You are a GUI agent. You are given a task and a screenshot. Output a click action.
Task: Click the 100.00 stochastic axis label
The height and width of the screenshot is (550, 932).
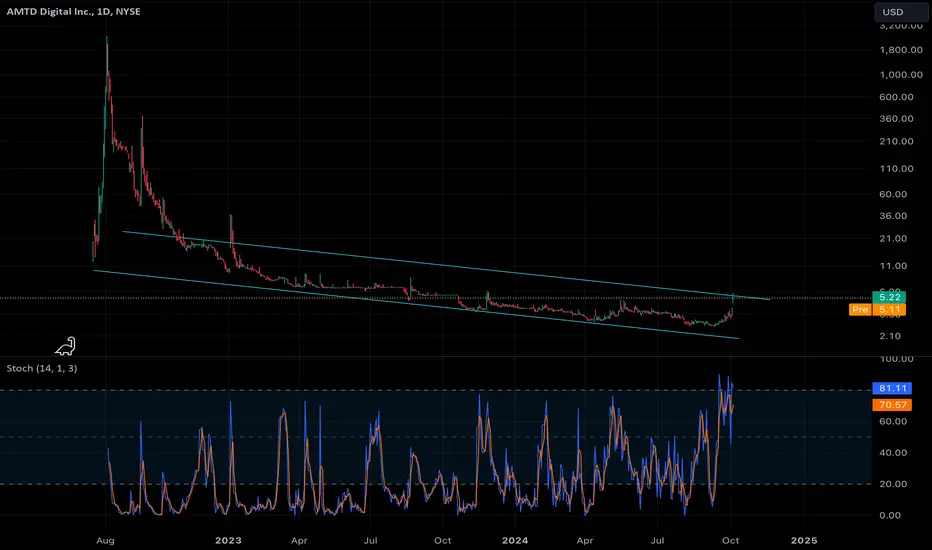coord(896,359)
